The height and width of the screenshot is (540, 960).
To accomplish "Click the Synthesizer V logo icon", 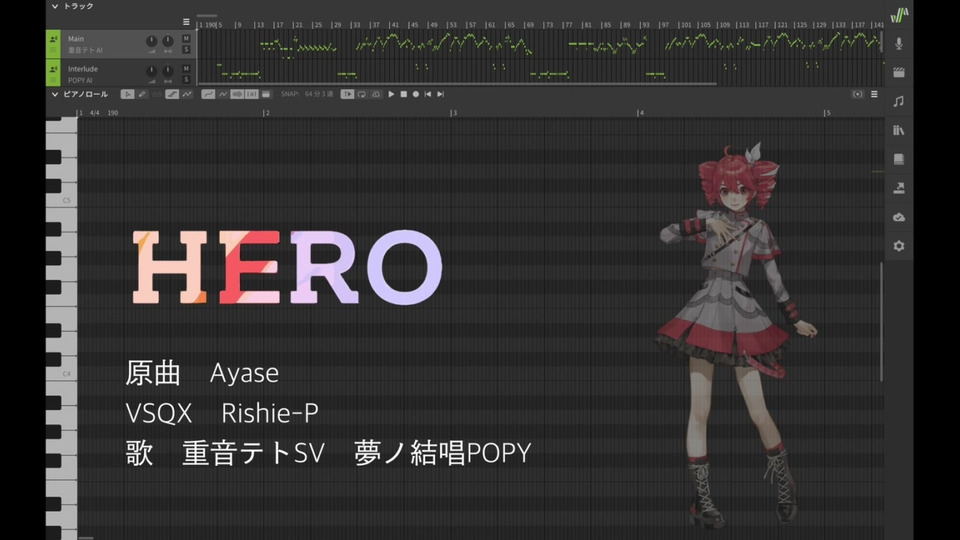I will (899, 15).
